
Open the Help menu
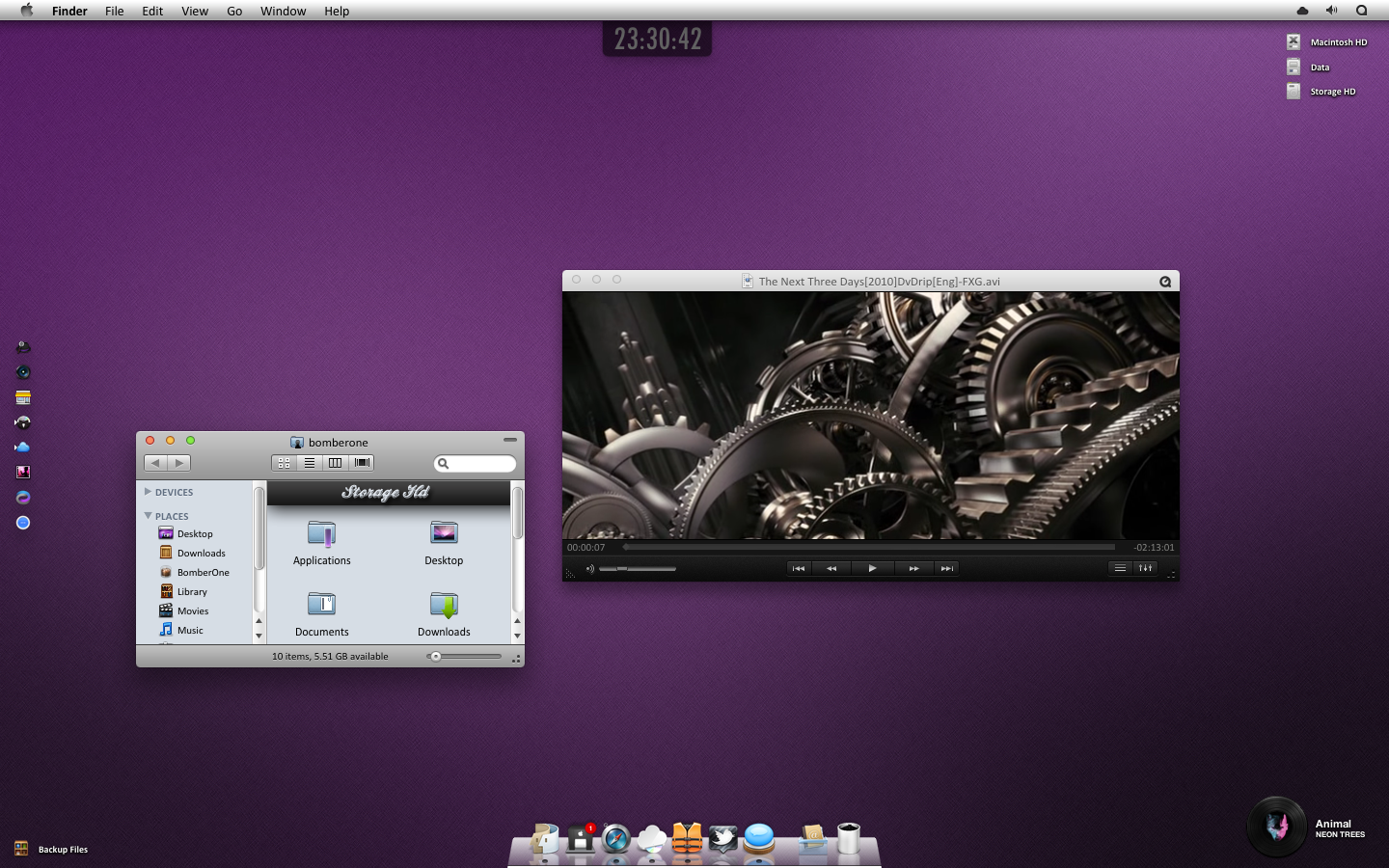tap(337, 11)
